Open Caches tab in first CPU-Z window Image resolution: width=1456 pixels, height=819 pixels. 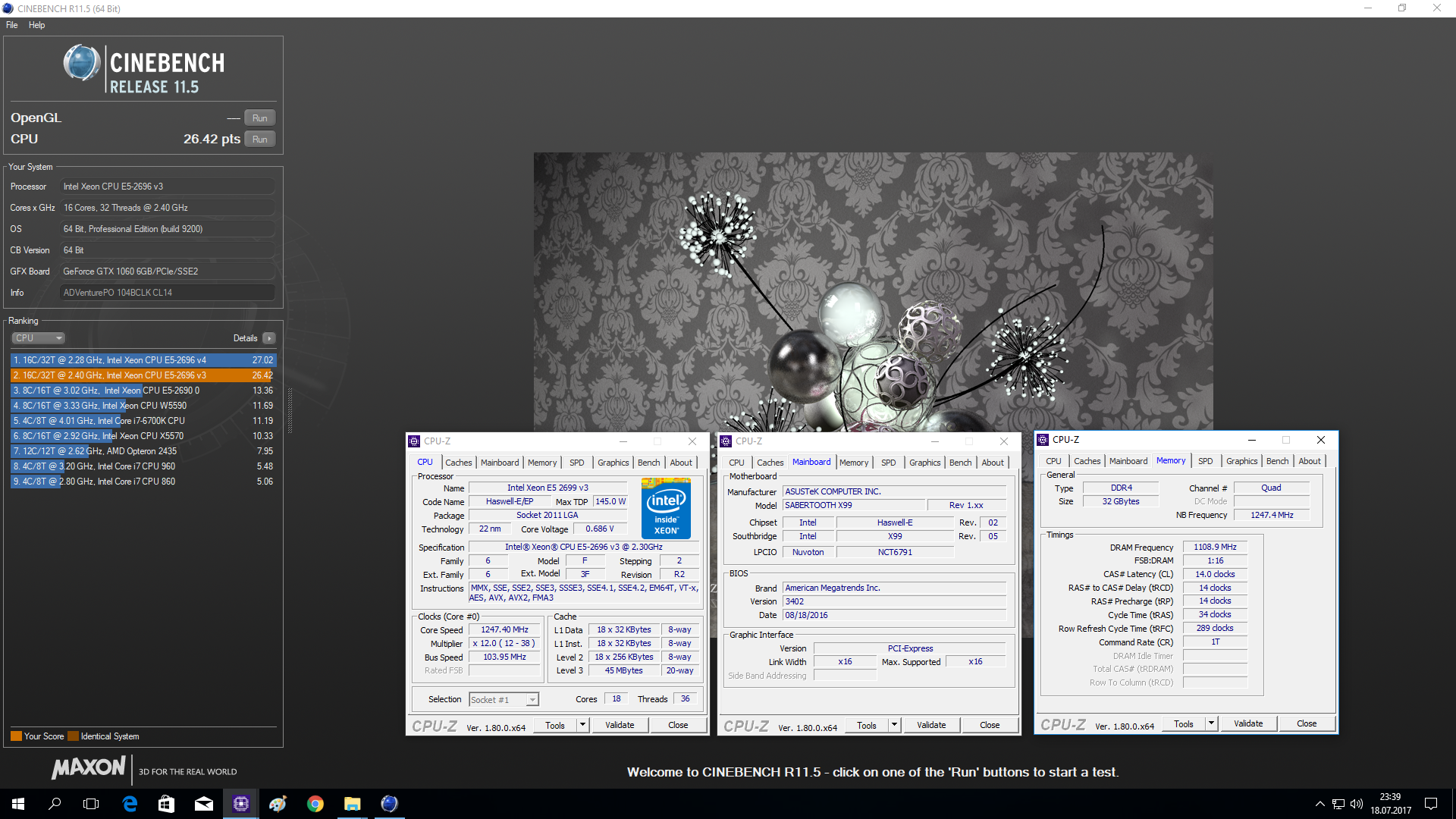pyautogui.click(x=458, y=463)
